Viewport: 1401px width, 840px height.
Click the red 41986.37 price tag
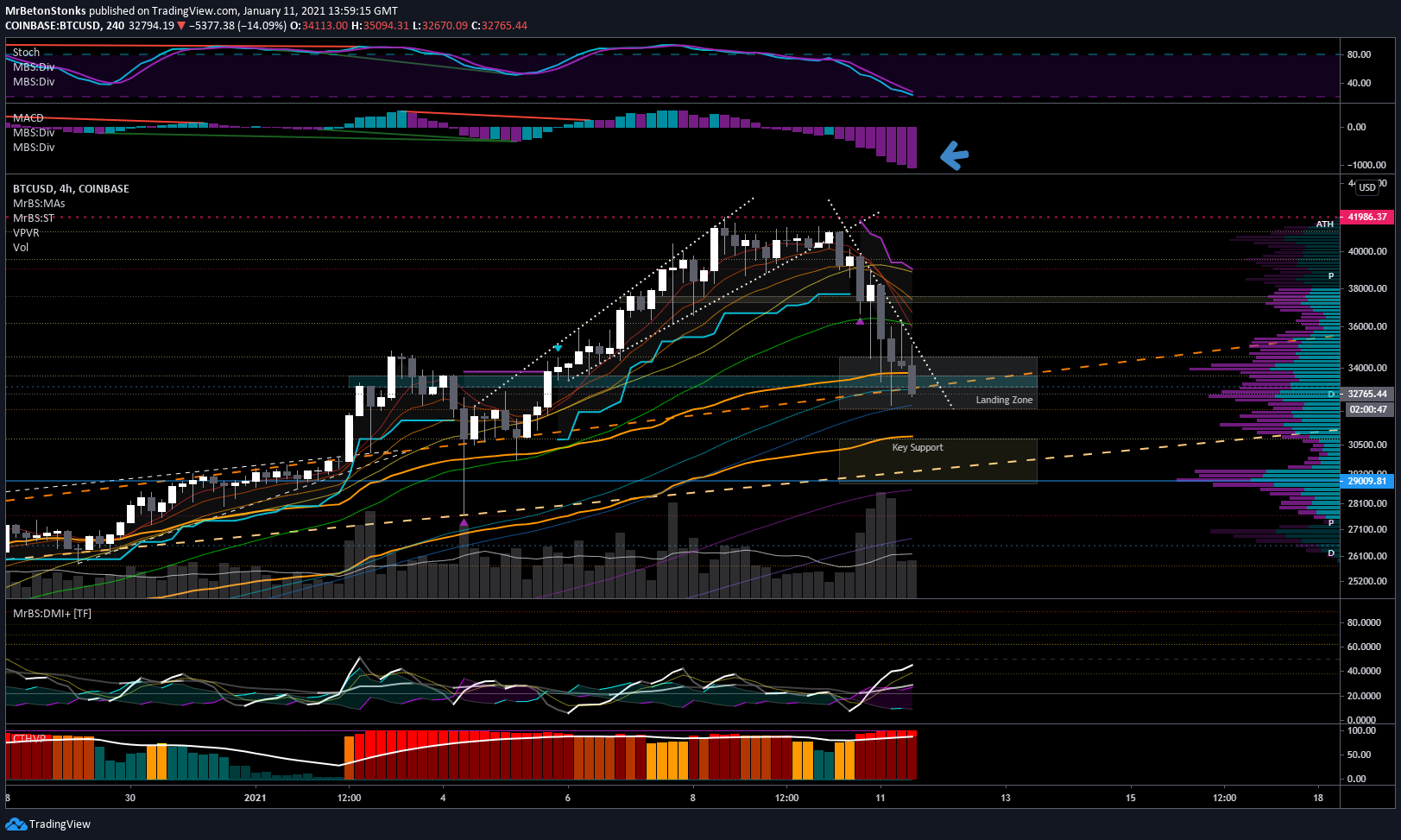click(x=1366, y=218)
